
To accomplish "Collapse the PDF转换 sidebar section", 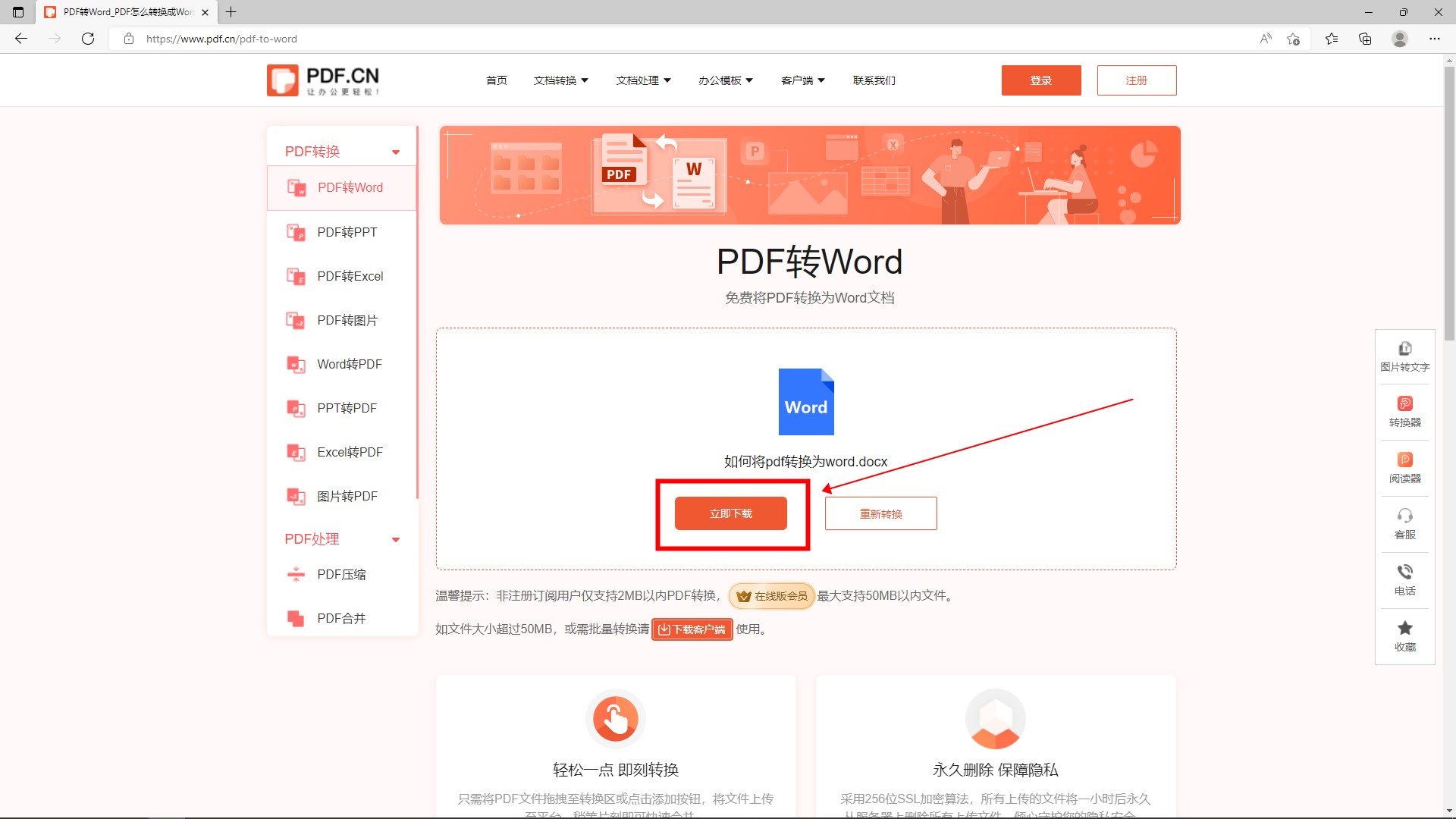I will point(396,152).
